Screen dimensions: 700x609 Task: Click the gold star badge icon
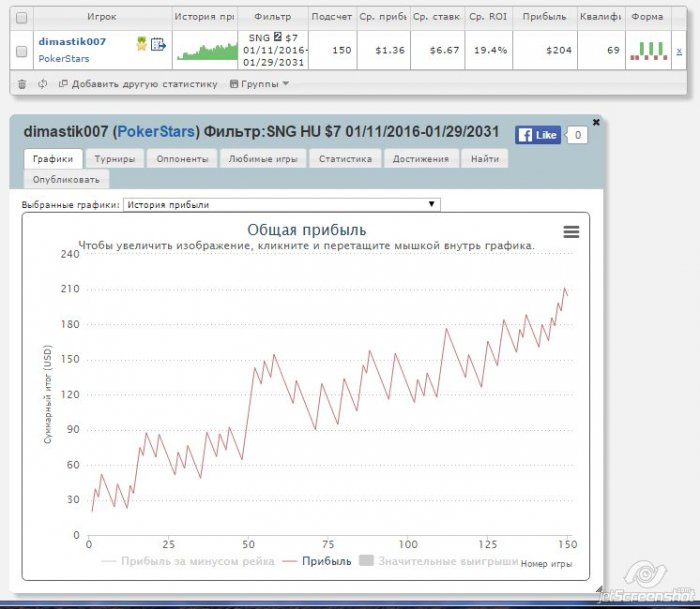(x=142, y=44)
